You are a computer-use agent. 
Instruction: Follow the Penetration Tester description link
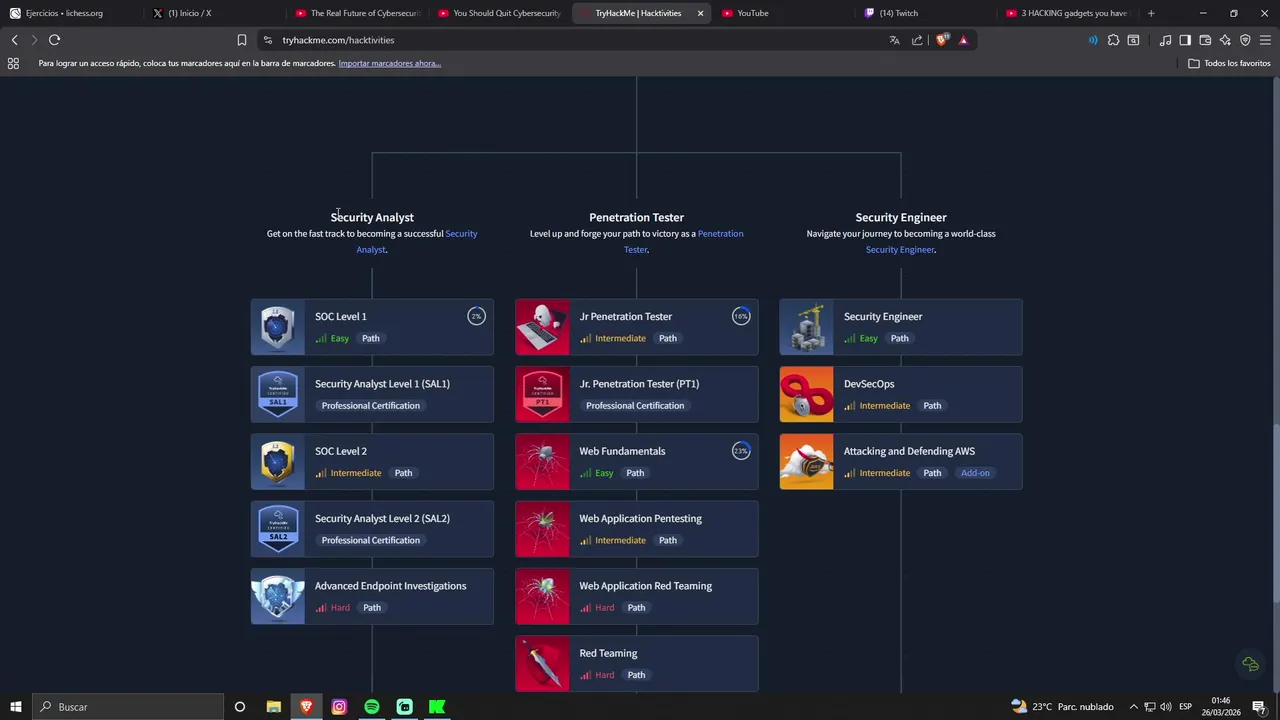coord(683,241)
